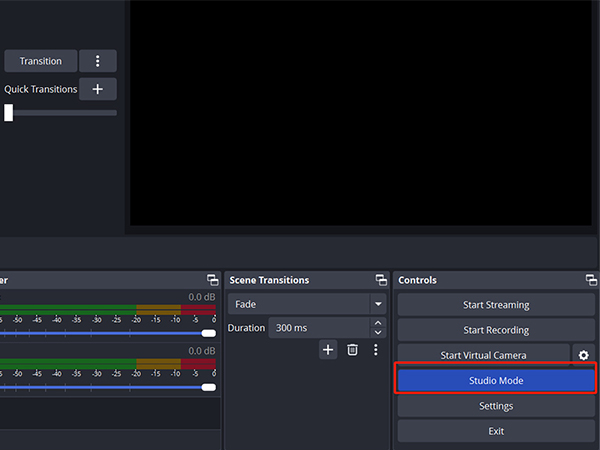This screenshot has height=450, width=600.
Task: Start Recording
Action: click(496, 330)
